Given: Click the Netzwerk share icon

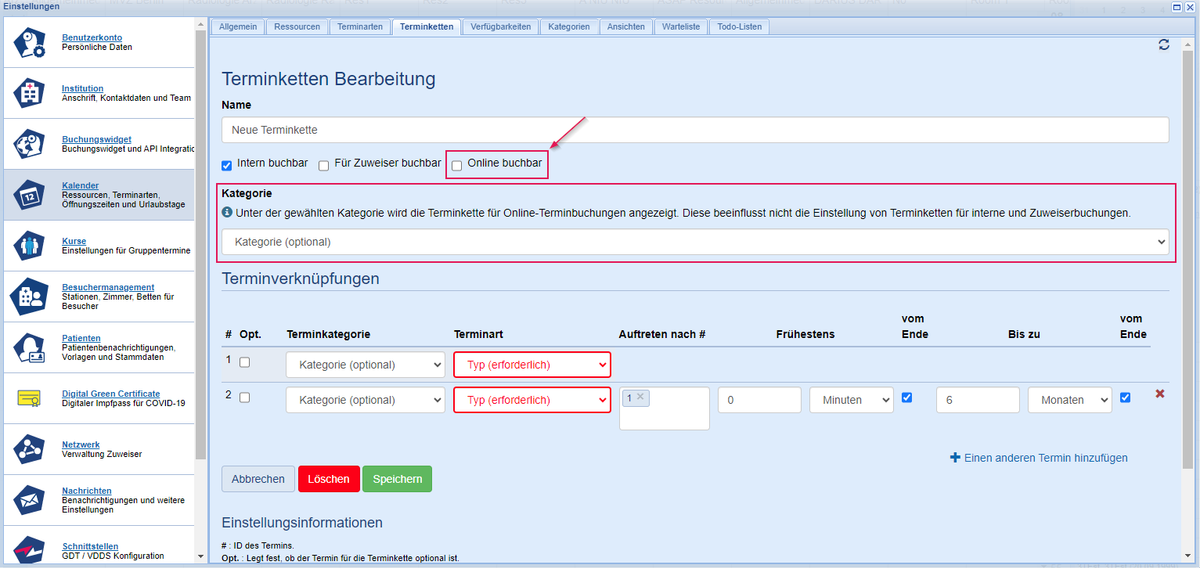Looking at the screenshot, I should (x=29, y=450).
